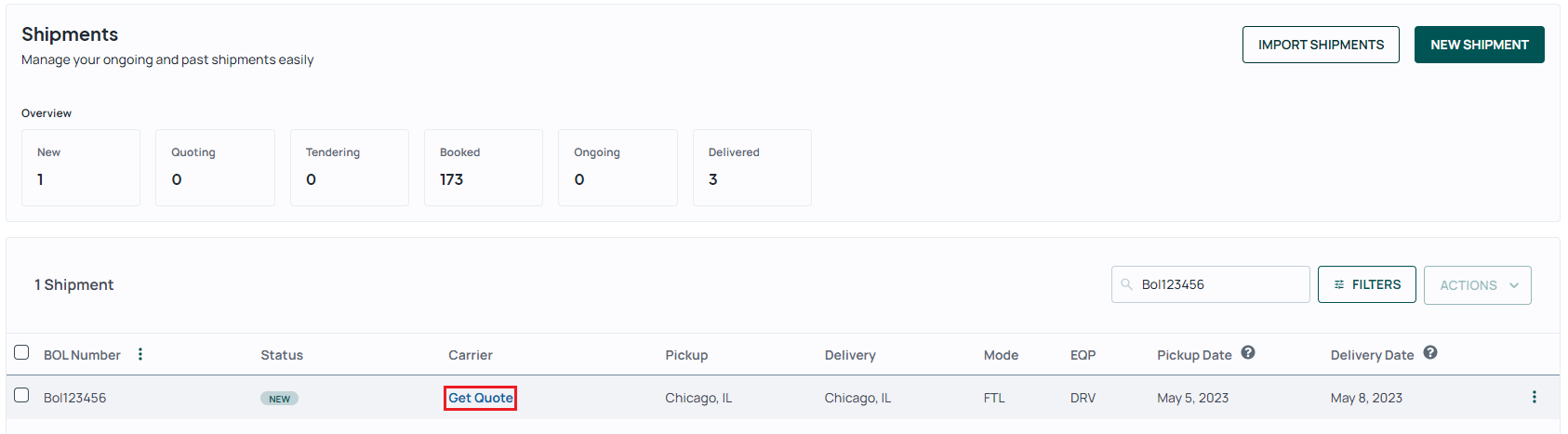Click the Import Shipments button

1321,45
